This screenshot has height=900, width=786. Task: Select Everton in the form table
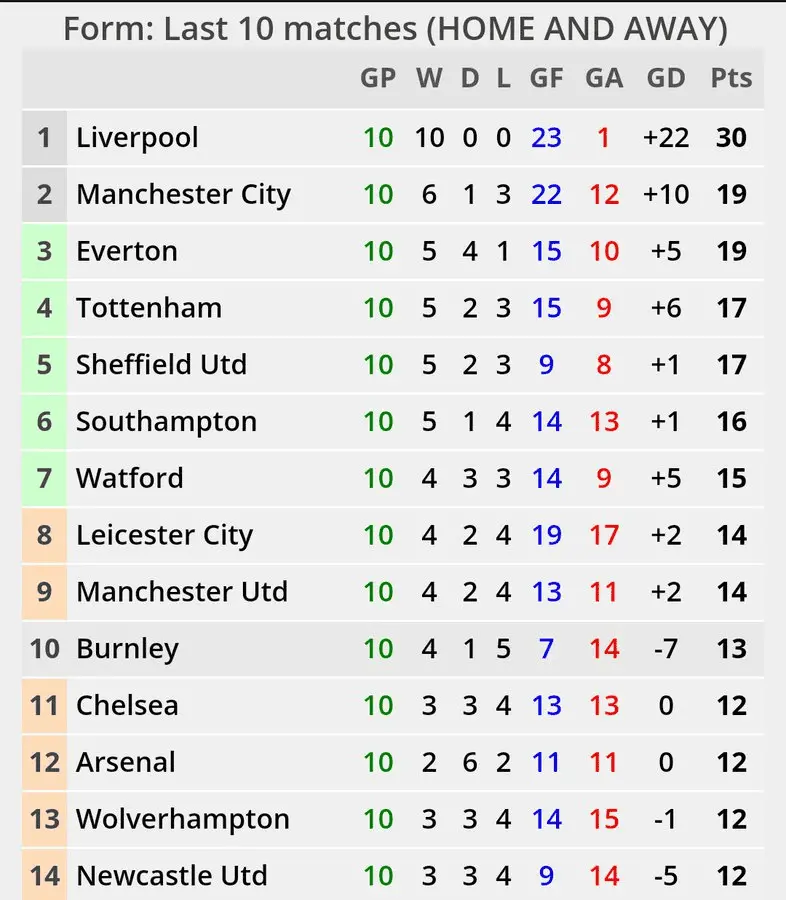coord(127,251)
